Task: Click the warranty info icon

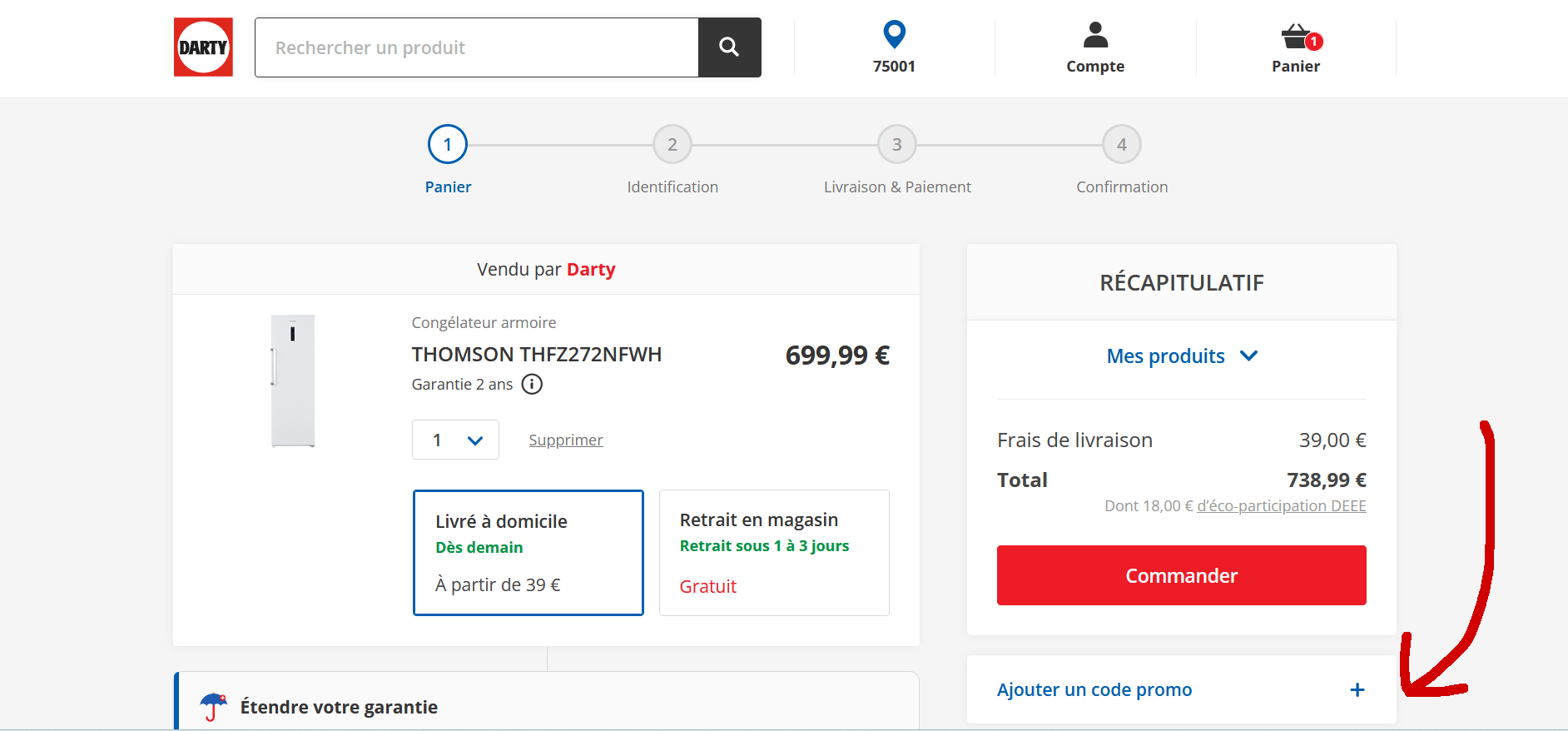Action: (532, 384)
